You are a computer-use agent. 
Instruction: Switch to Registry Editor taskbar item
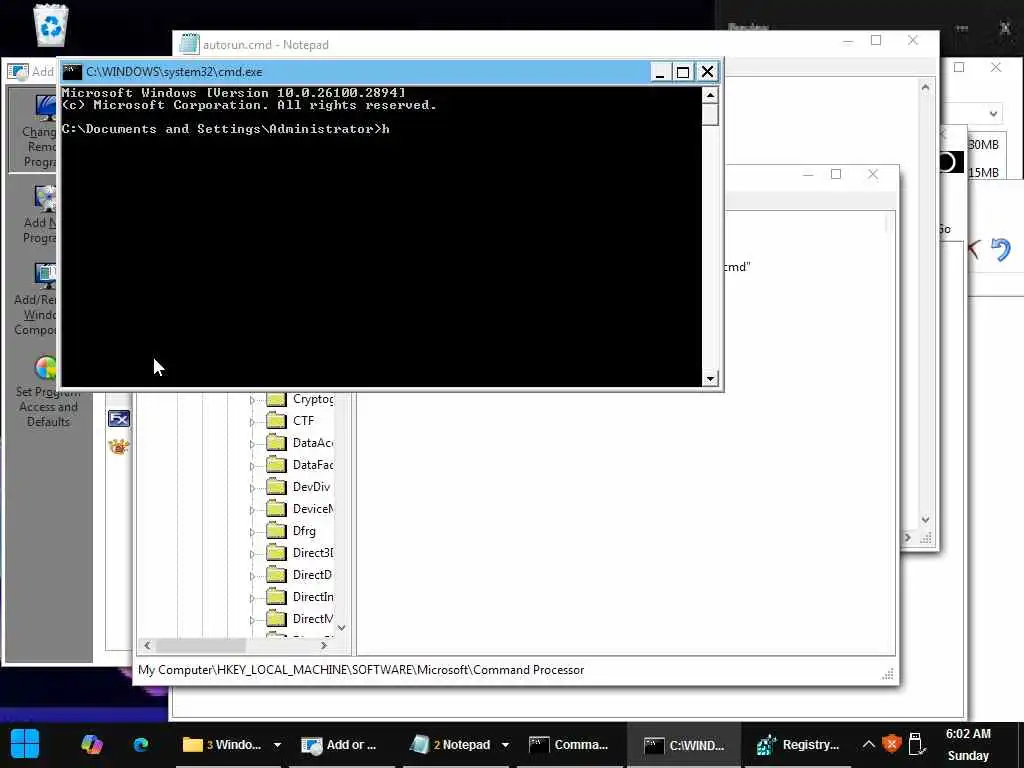point(798,744)
